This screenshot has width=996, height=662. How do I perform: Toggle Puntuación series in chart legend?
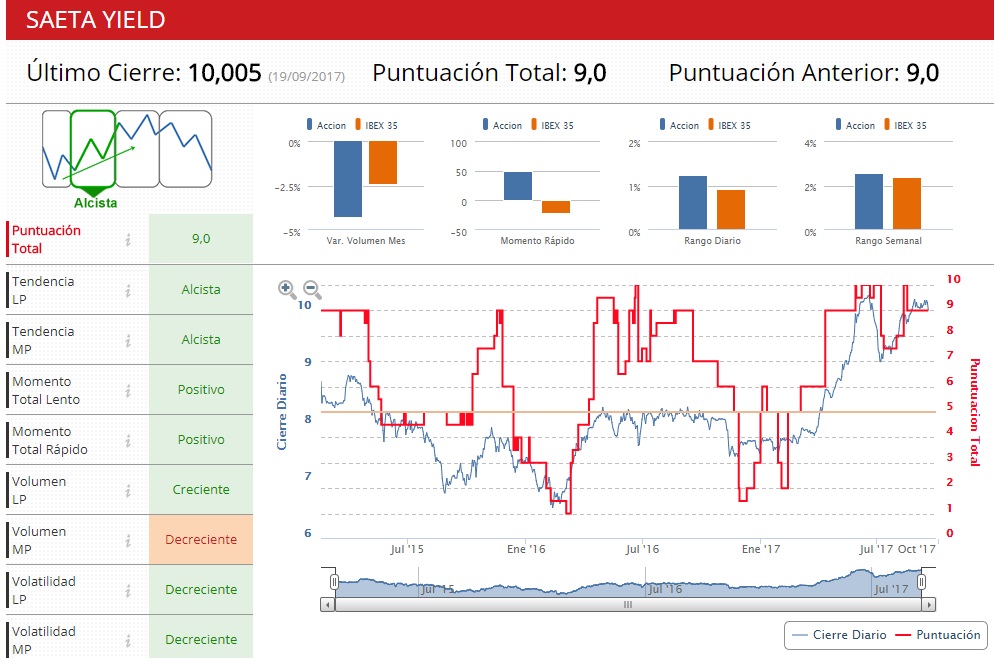pyautogui.click(x=938, y=635)
